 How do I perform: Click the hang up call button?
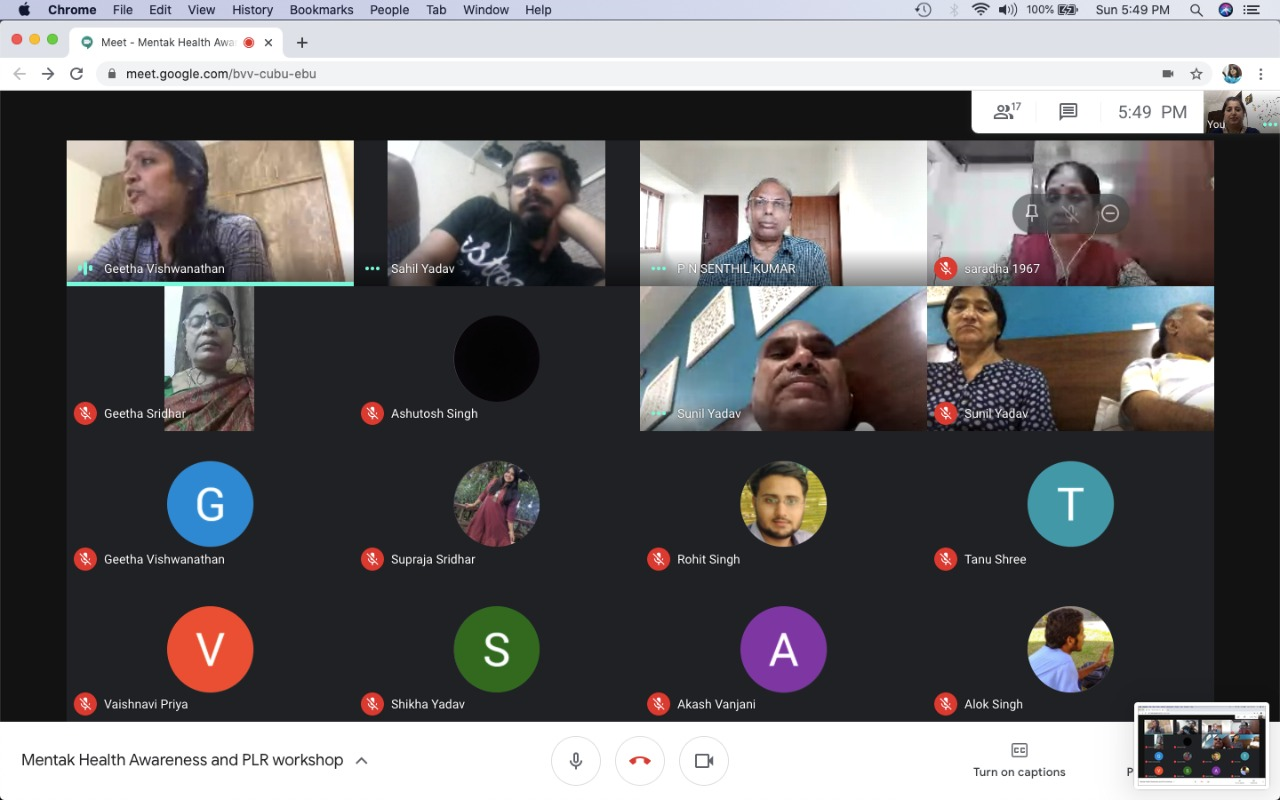click(640, 761)
